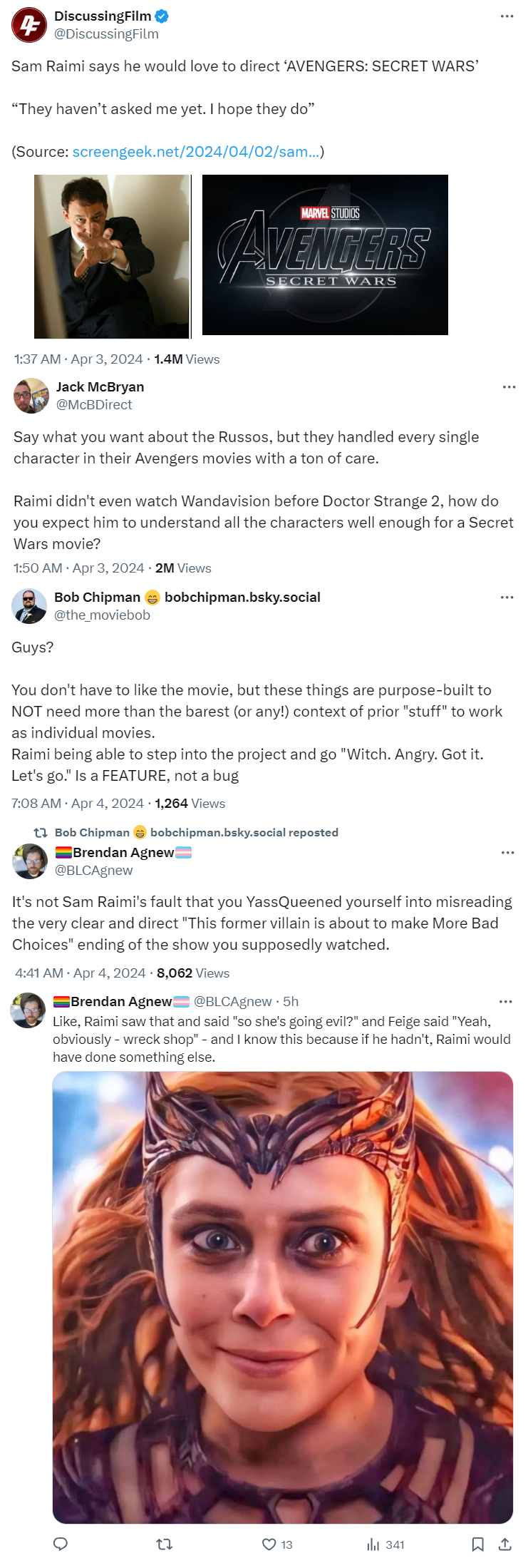
Task: Click Jack McBryan's profile avatar
Action: coord(31,396)
